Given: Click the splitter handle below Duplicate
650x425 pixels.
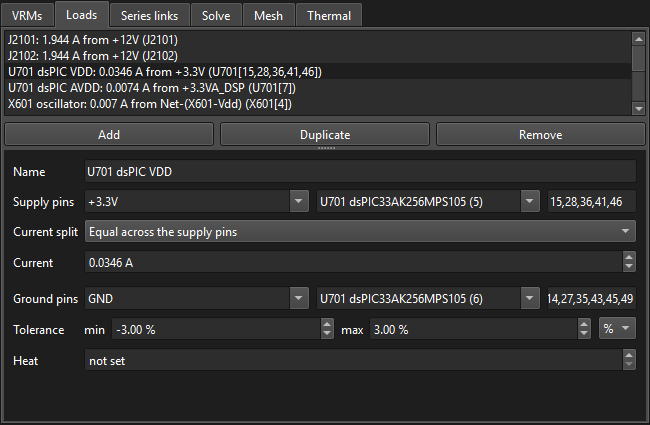Looking at the screenshot, I should pyautogui.click(x=326, y=148).
